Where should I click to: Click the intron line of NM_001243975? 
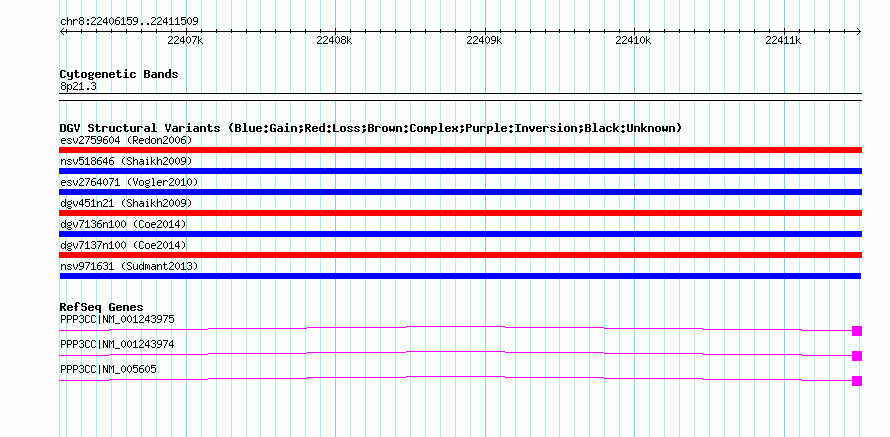pyautogui.click(x=456, y=326)
